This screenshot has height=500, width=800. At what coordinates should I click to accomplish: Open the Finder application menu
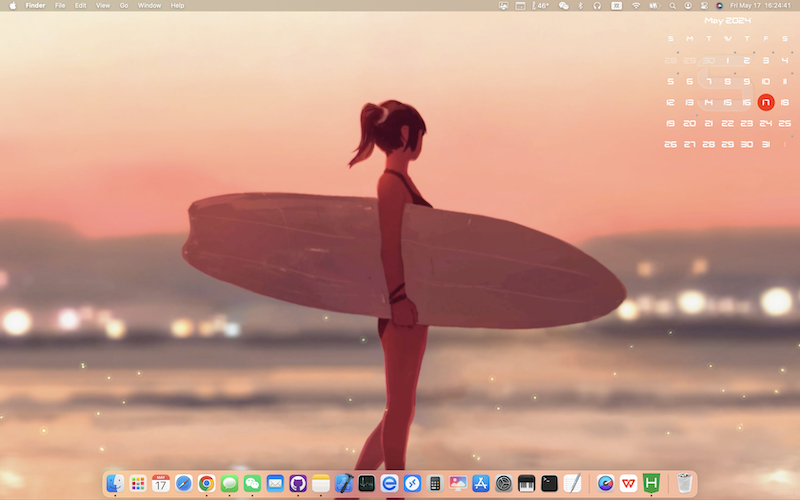pos(36,6)
